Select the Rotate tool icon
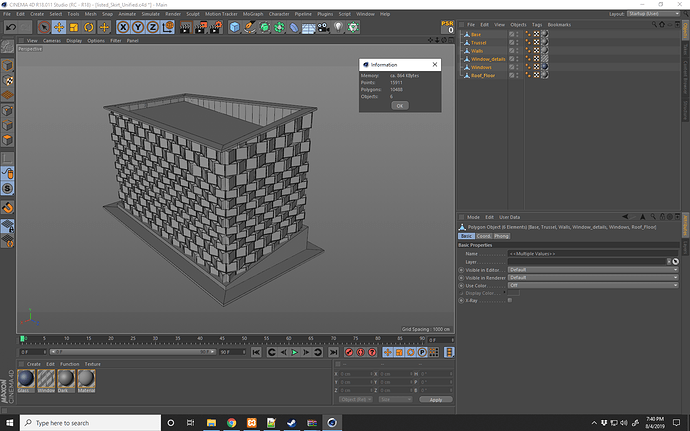 tap(87, 27)
